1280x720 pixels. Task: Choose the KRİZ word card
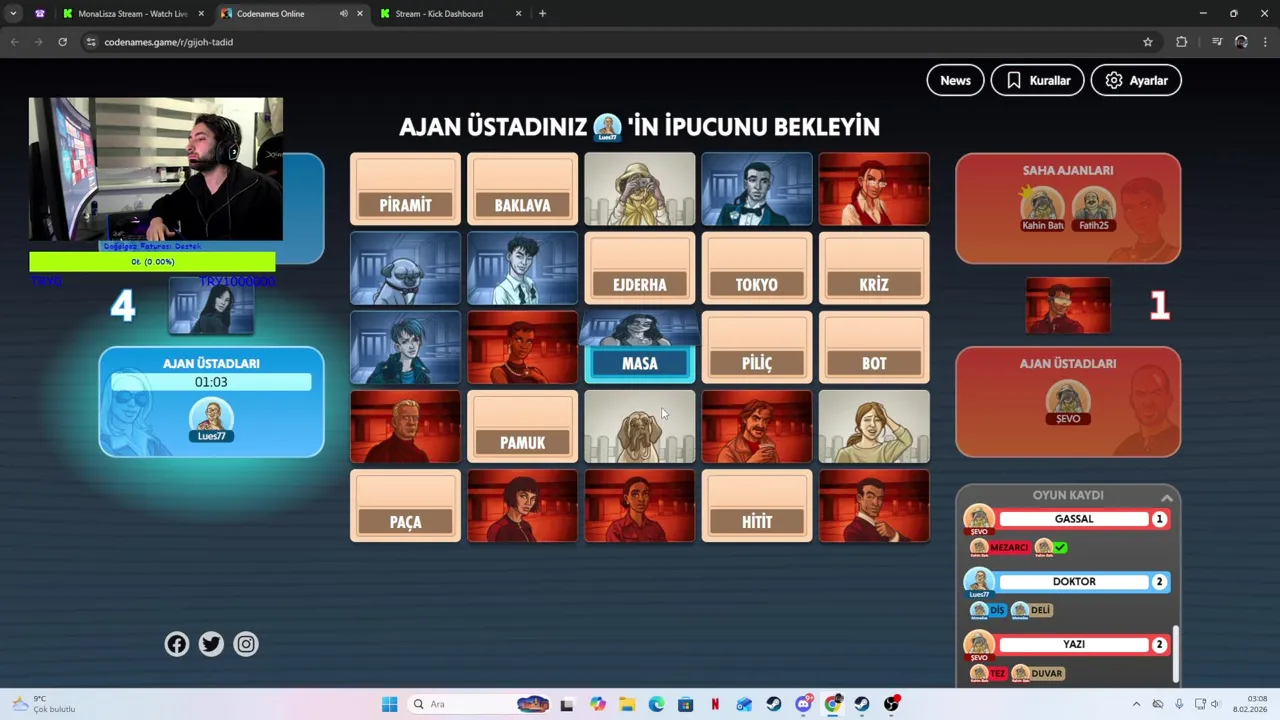(x=873, y=268)
